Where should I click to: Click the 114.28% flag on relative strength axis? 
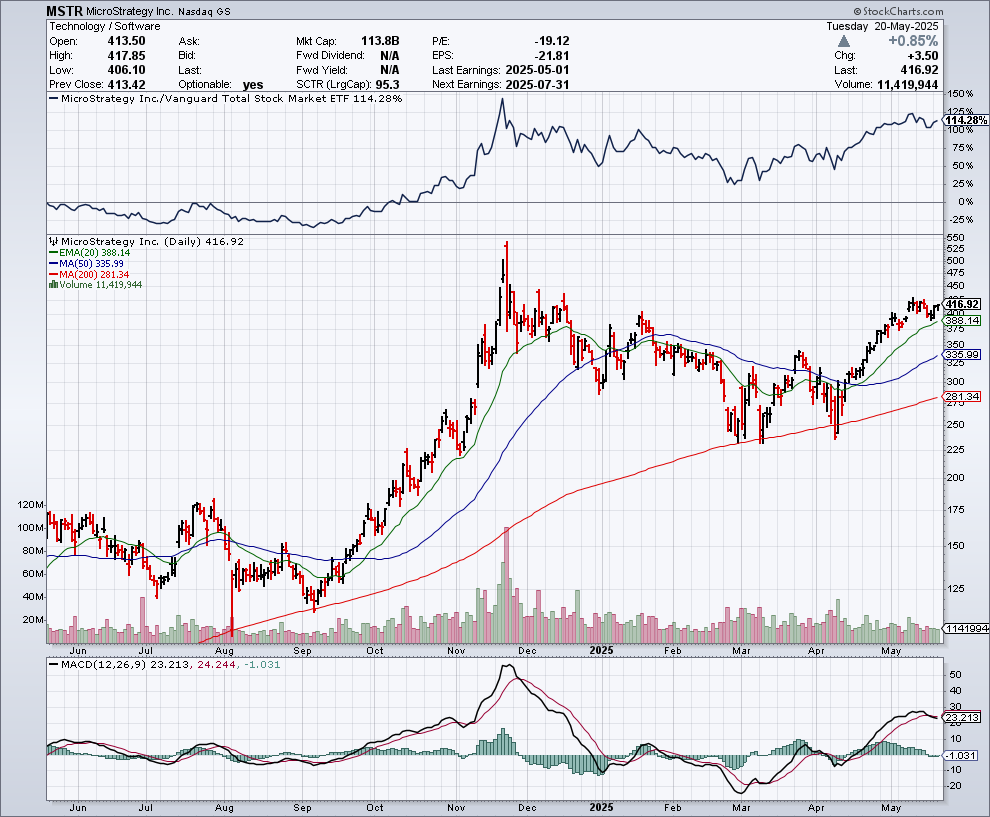(964, 120)
